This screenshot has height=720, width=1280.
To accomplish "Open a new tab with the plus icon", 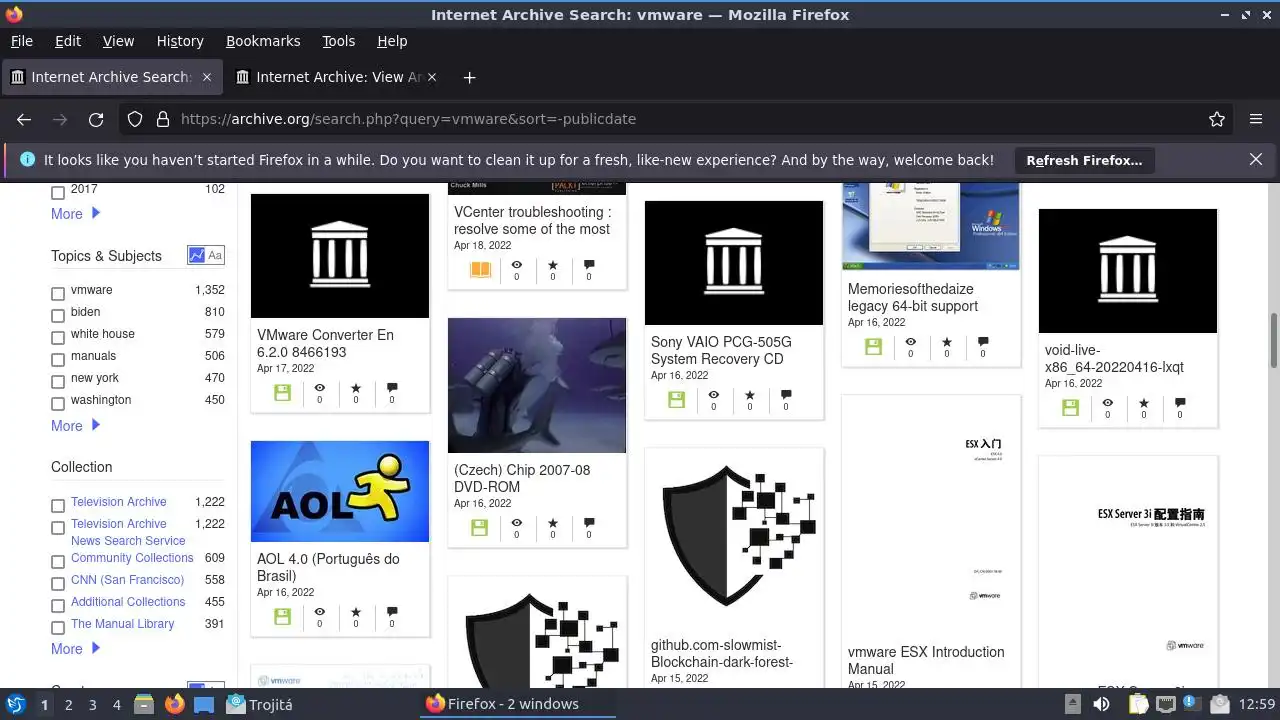I will (x=469, y=77).
